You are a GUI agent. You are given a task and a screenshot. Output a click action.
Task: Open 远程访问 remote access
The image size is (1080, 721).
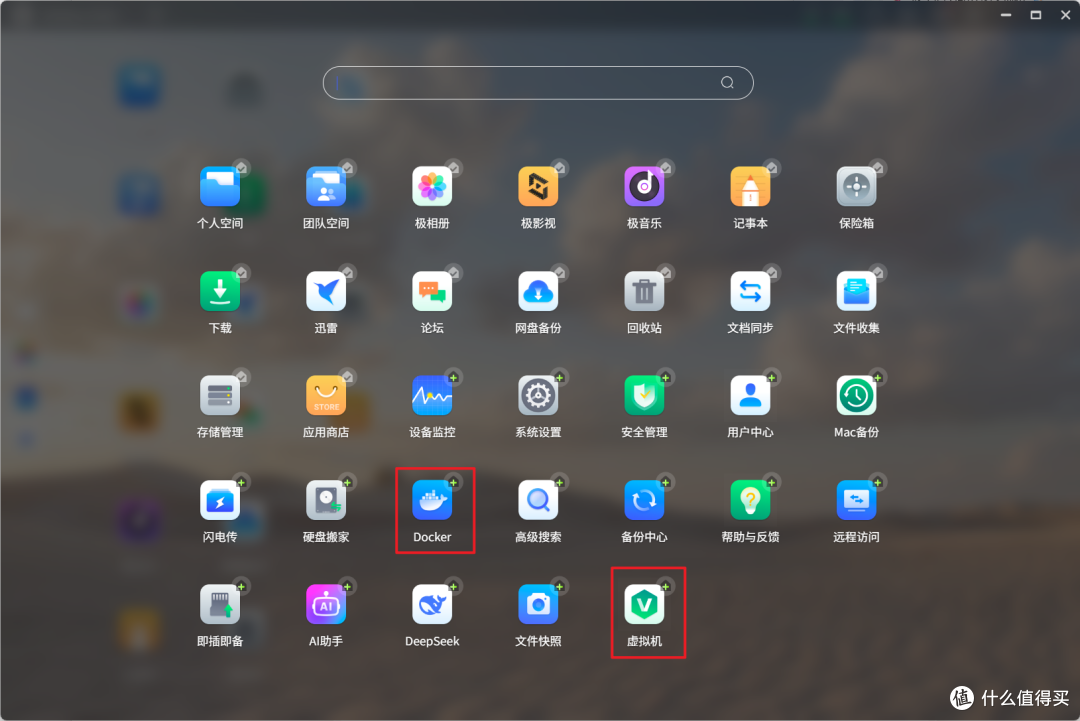click(856, 501)
